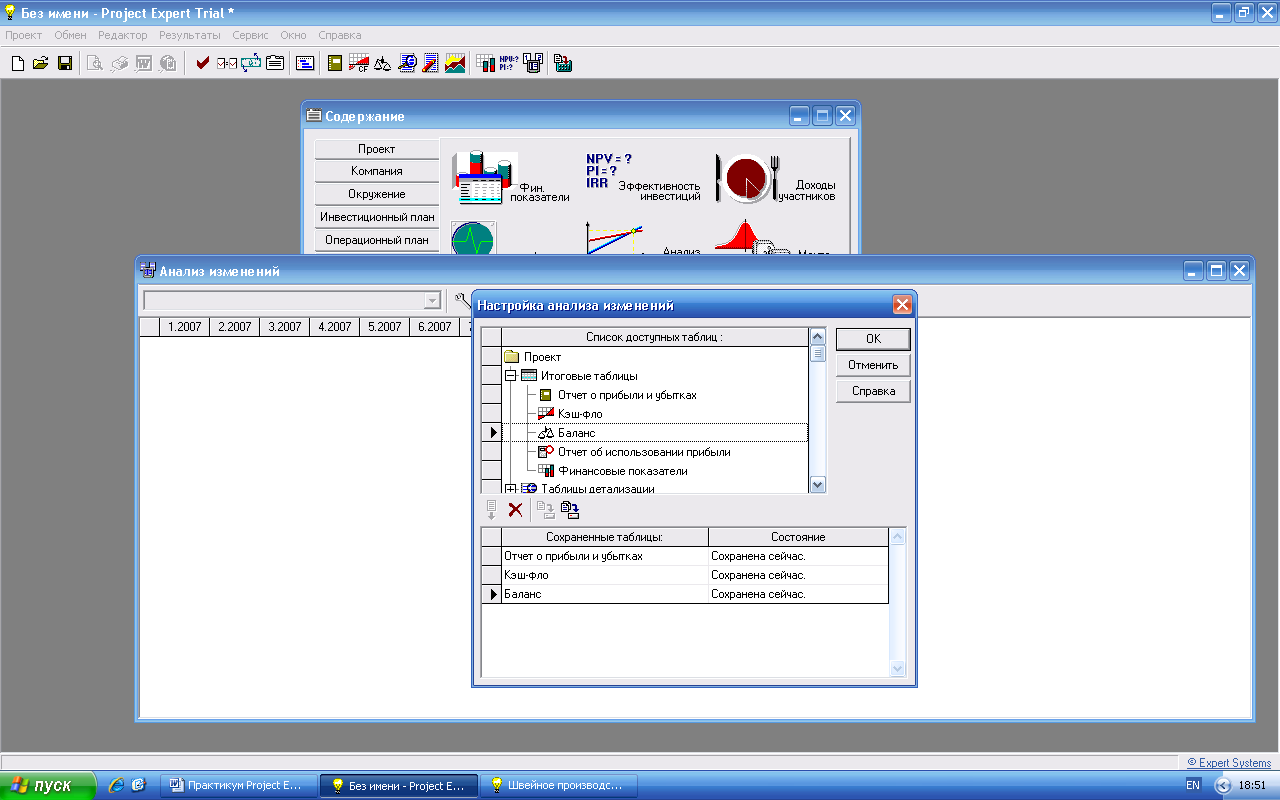Click the save-all-tables icon in the dialog

570,510
